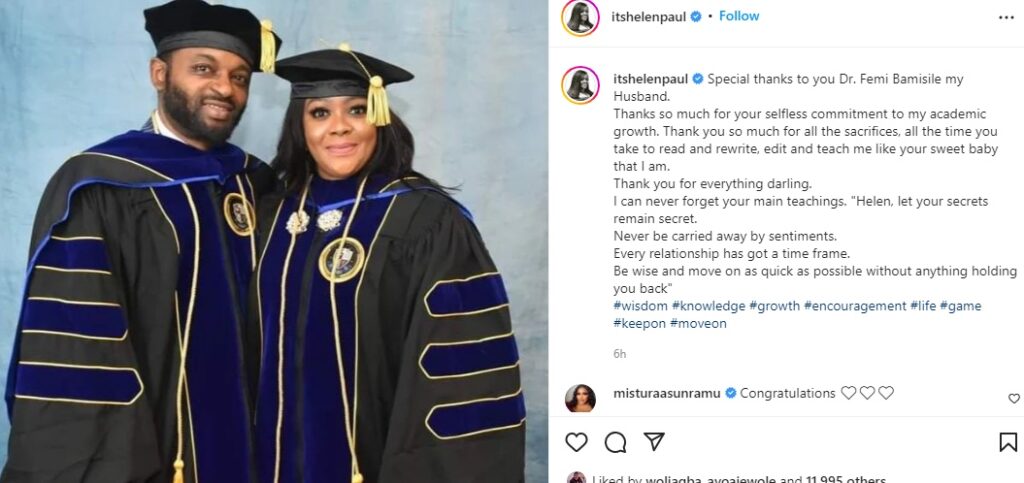Viewport: 1024px width, 483px height.
Task: Click misturaasunramu's profile avatar
Action: click(580, 398)
